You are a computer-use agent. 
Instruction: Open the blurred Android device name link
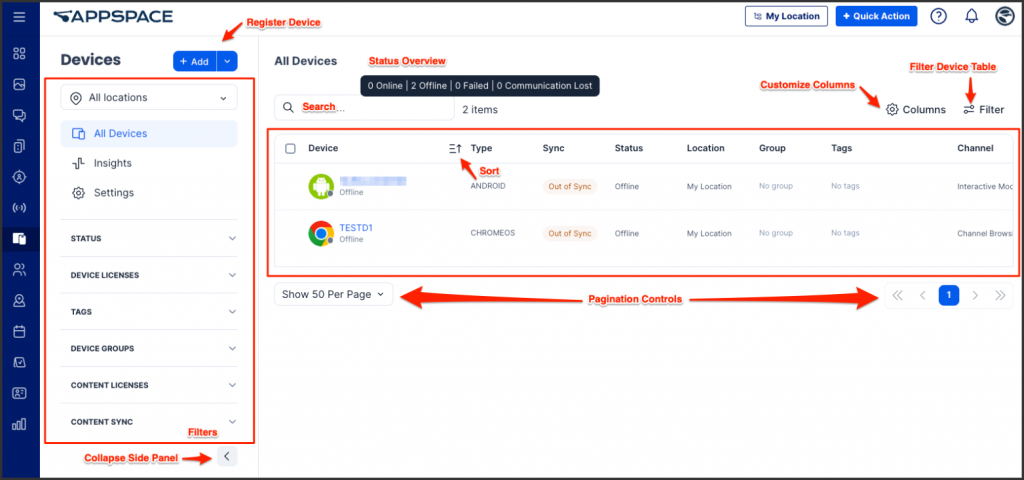[373, 181]
